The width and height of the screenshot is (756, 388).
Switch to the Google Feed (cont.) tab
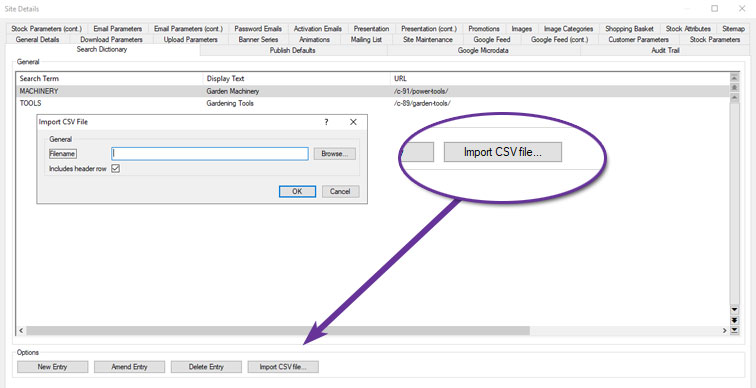[559, 40]
